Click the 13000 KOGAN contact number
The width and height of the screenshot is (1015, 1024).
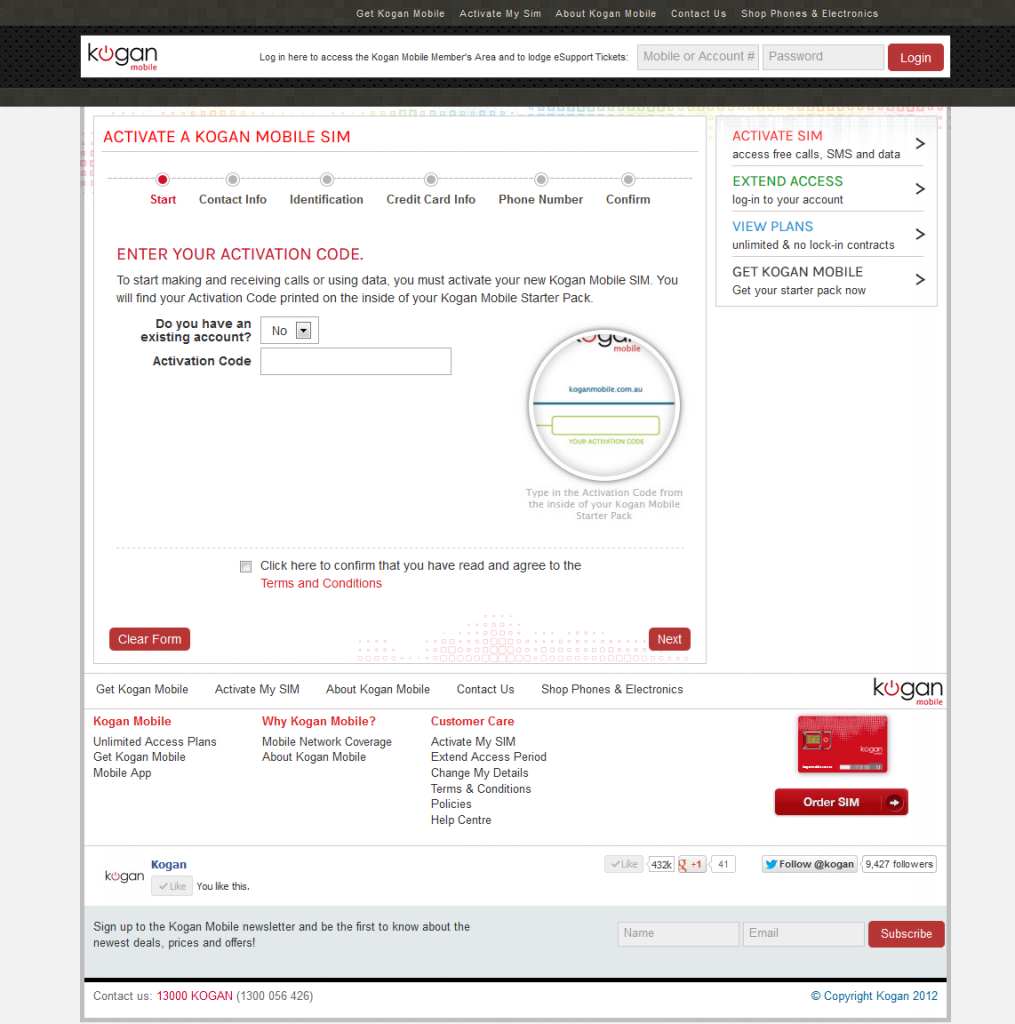195,996
